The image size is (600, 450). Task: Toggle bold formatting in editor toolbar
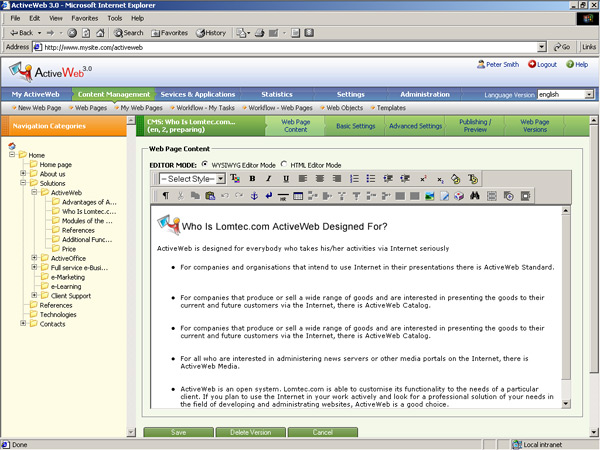tap(252, 179)
